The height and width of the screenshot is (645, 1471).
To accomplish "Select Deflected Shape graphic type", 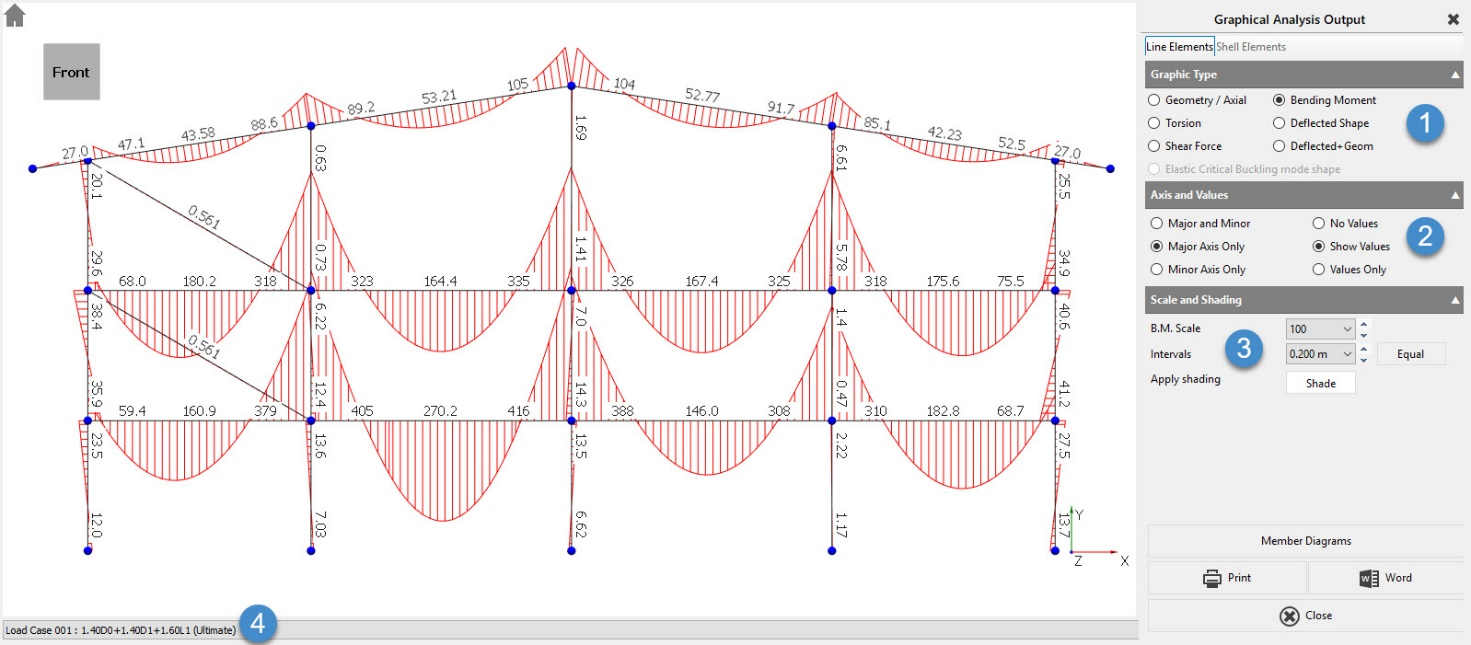I will 1279,123.
